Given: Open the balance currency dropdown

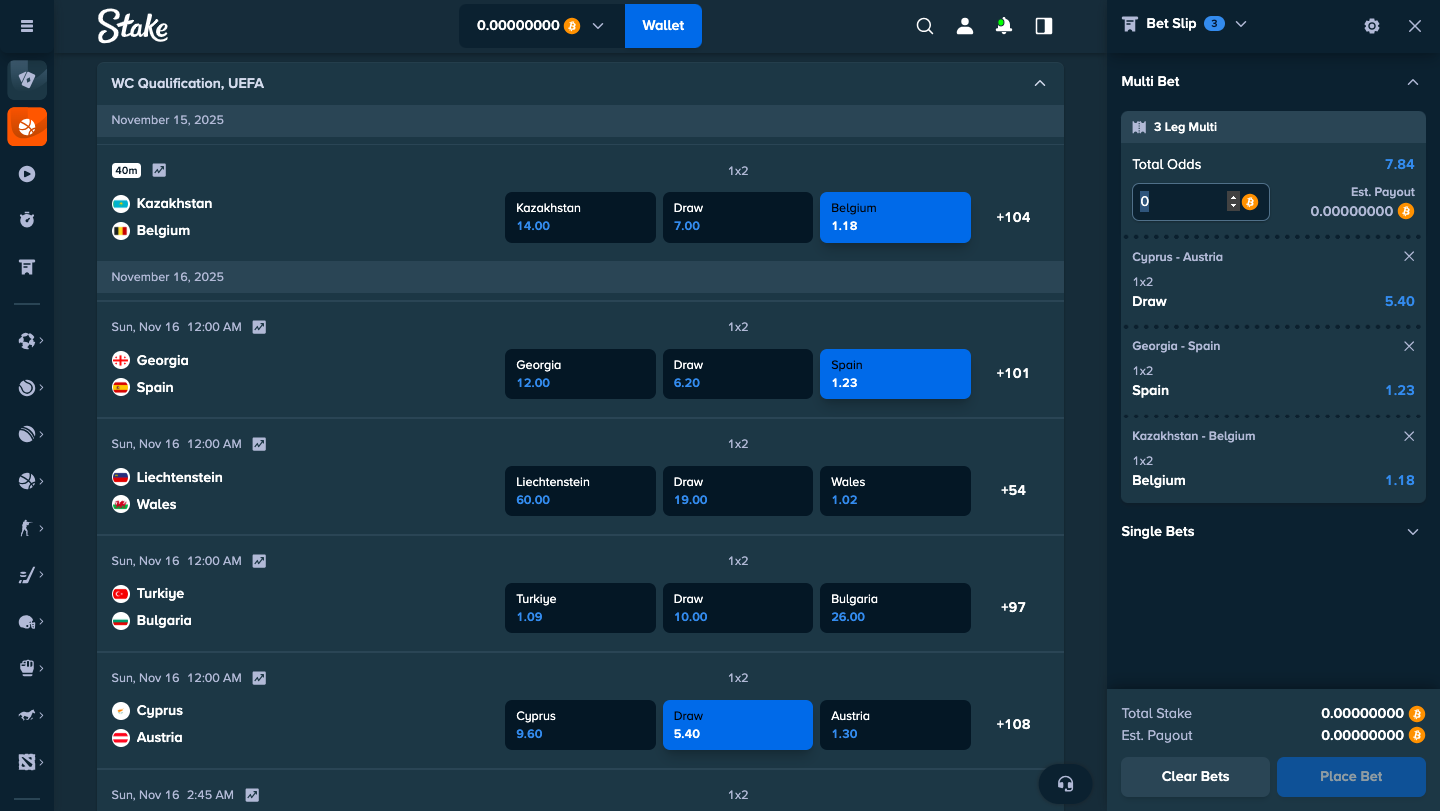Looking at the screenshot, I should point(598,26).
